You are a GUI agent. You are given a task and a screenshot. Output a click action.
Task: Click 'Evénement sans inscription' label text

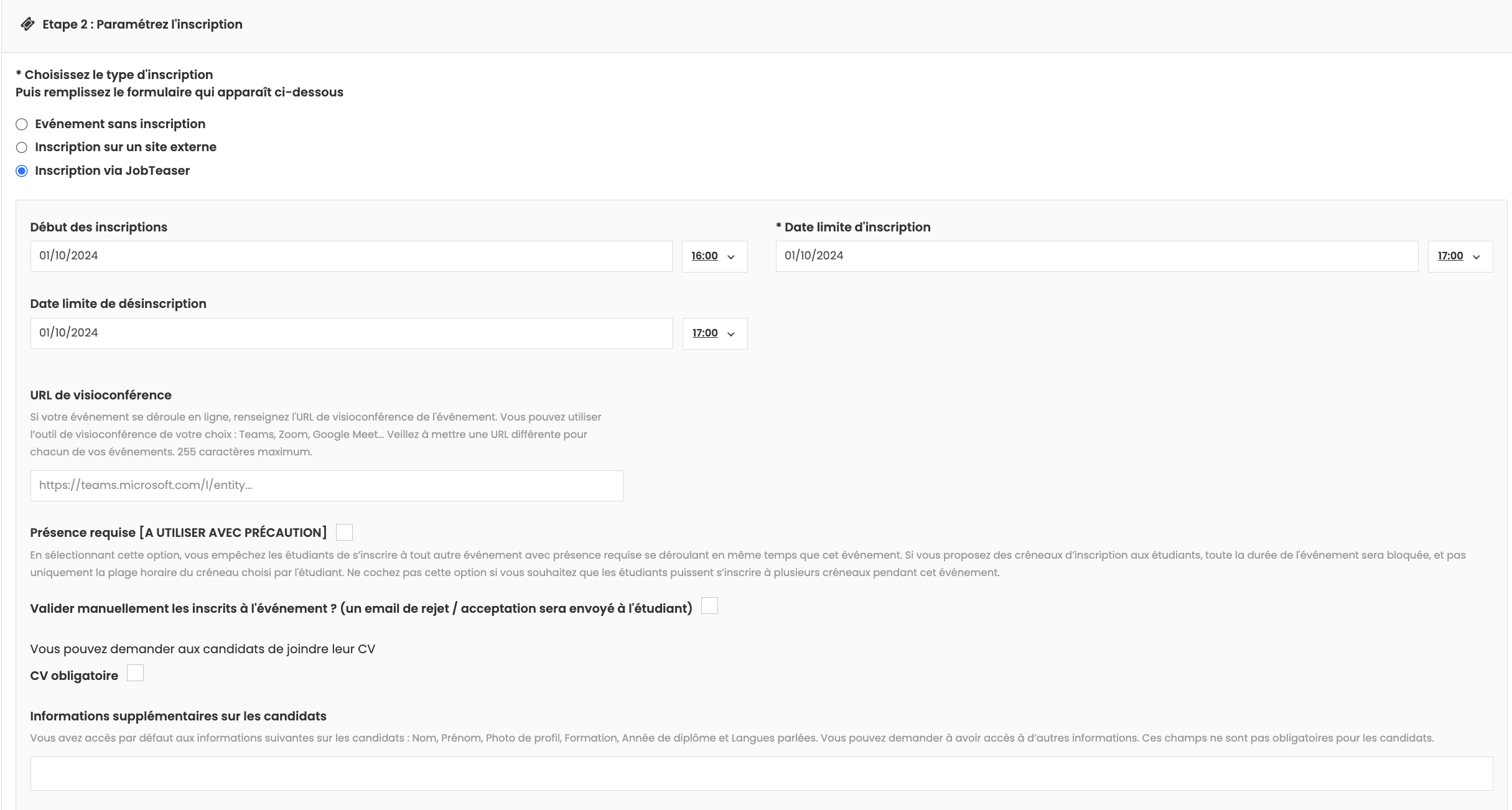click(120, 124)
